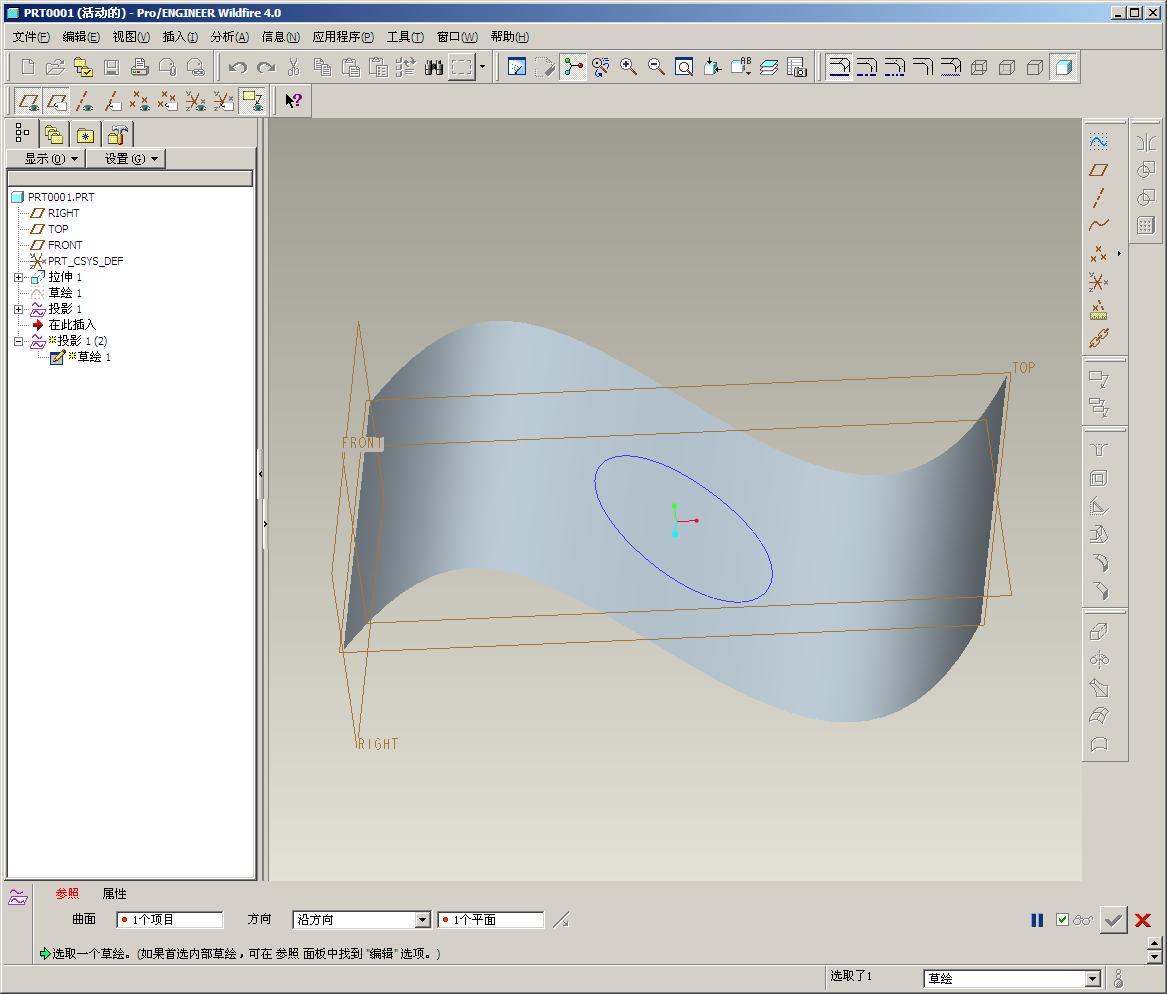The image size is (1167, 994).
Task: Toggle datum planes display on or off
Action: tap(29, 101)
